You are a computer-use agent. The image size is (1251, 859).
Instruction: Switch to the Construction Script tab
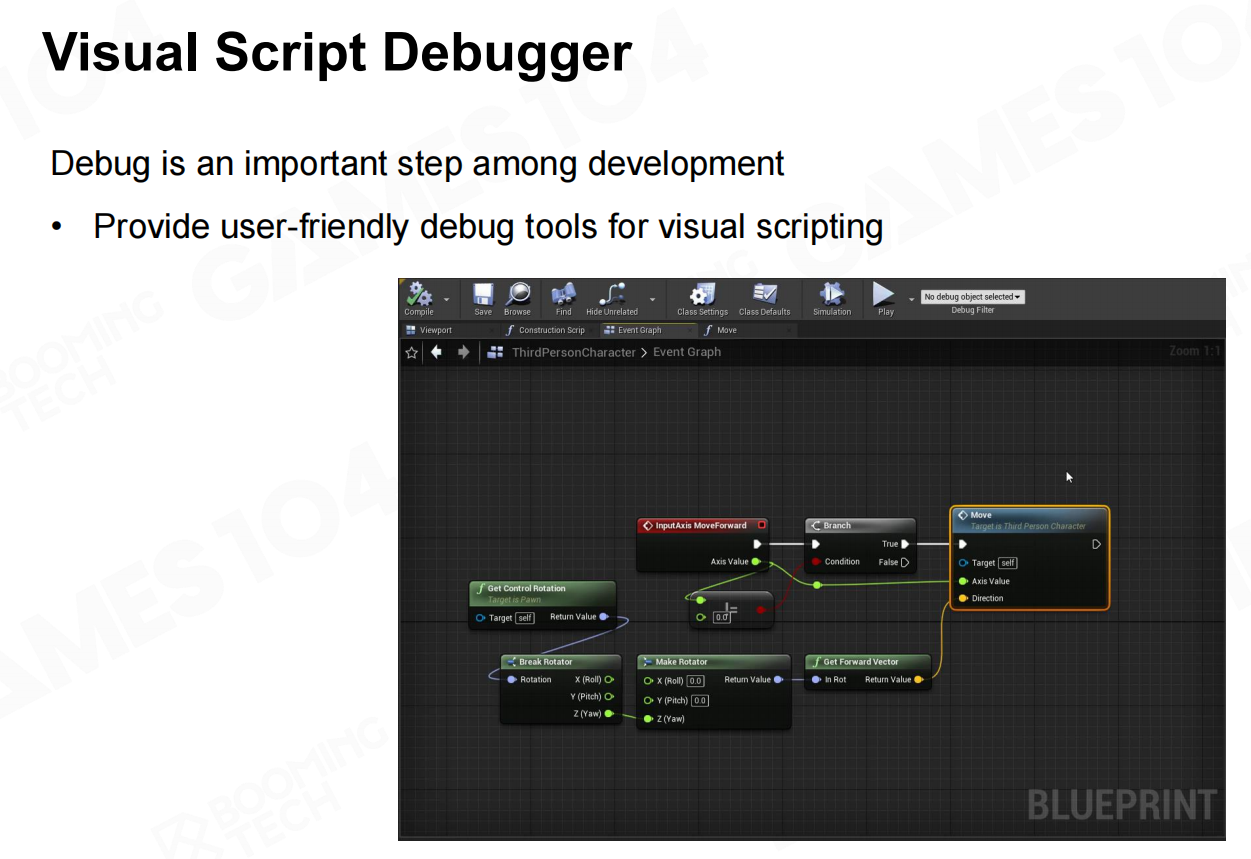[x=550, y=330]
